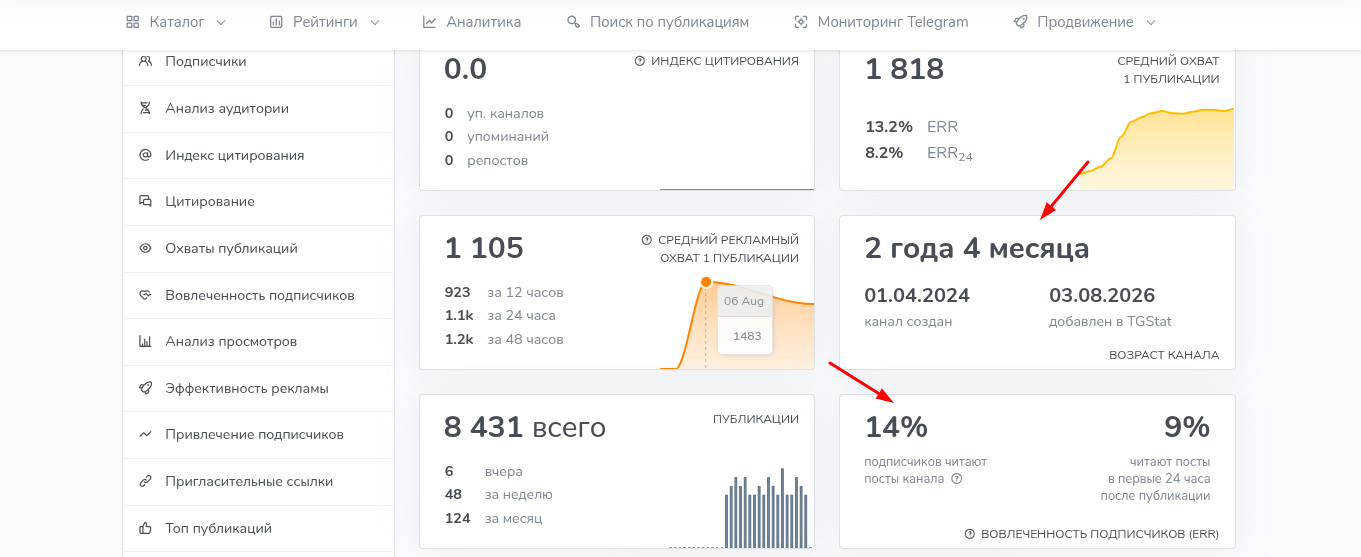Click the trend icon for Привлечение подписчиков
This screenshot has height=557, width=1361.
tap(145, 434)
